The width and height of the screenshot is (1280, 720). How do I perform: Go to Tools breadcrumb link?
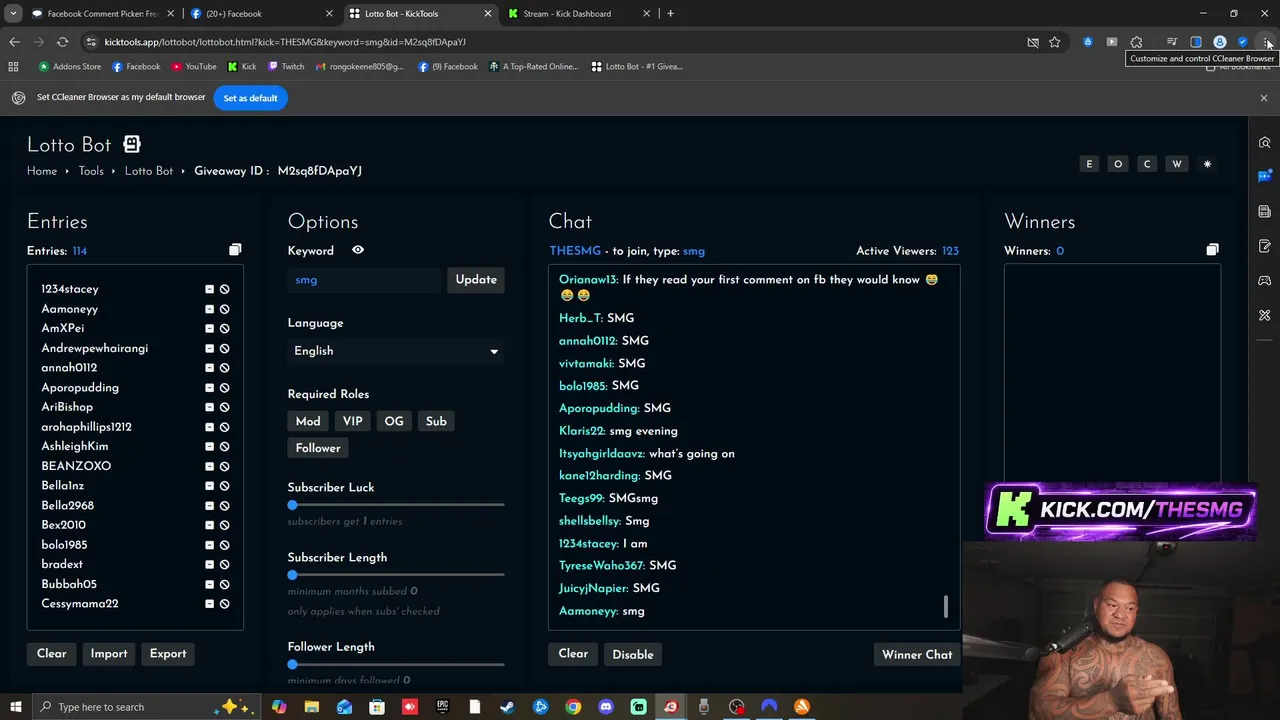point(91,171)
